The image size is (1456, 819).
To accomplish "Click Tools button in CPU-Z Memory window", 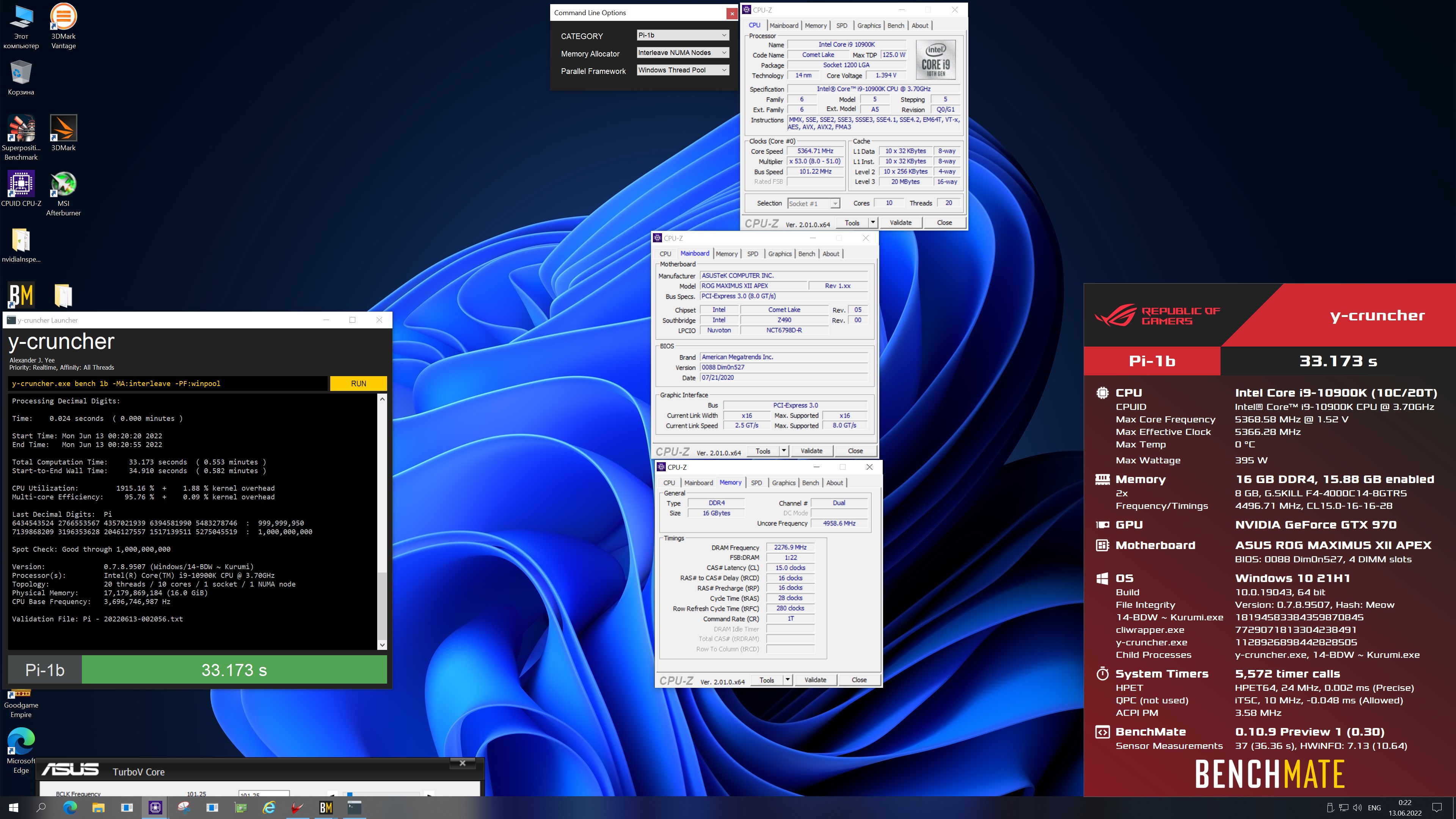I will pyautogui.click(x=767, y=680).
